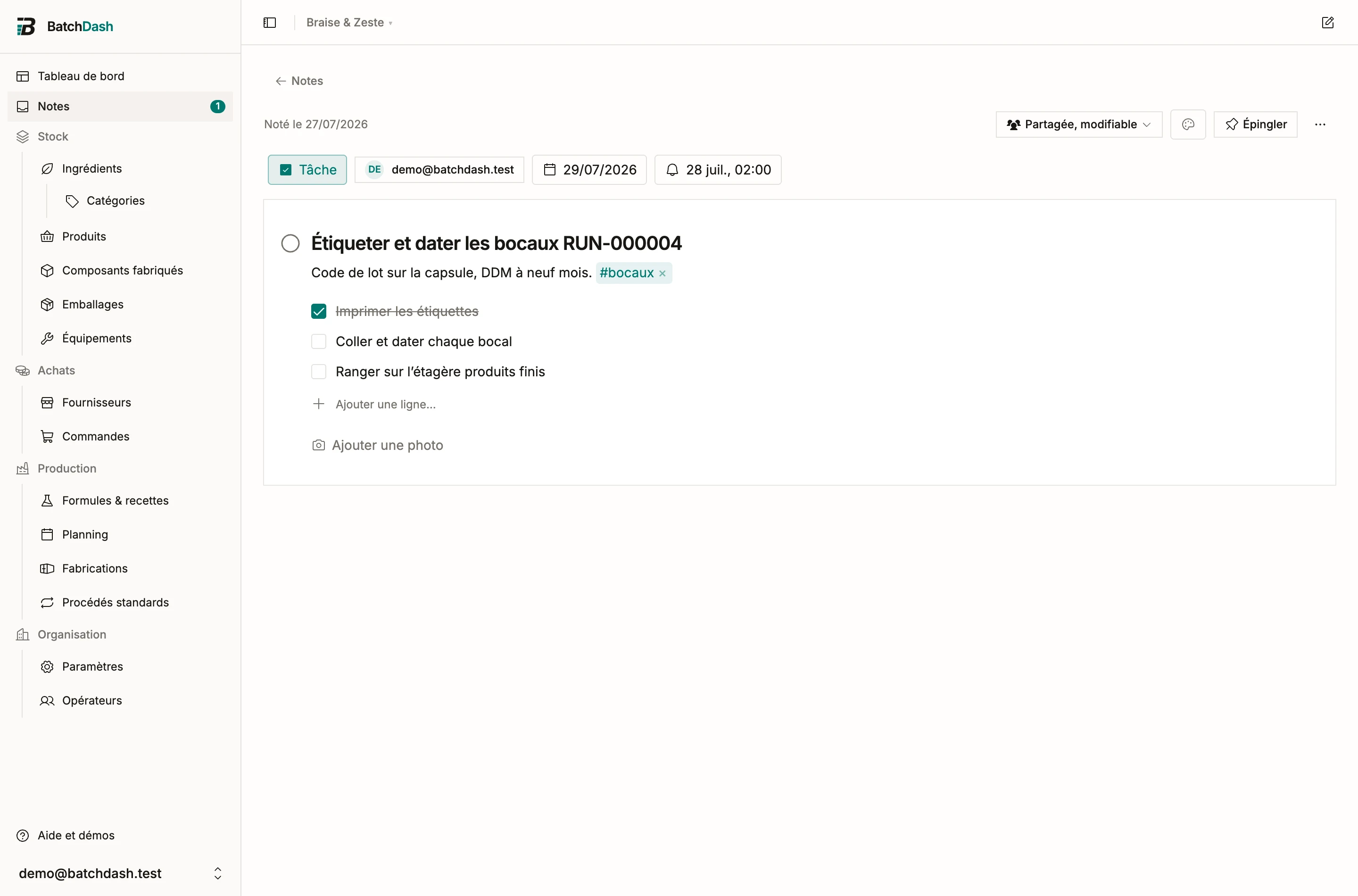This screenshot has width=1358, height=896.
Task: Click the compose new note icon
Action: click(1328, 22)
